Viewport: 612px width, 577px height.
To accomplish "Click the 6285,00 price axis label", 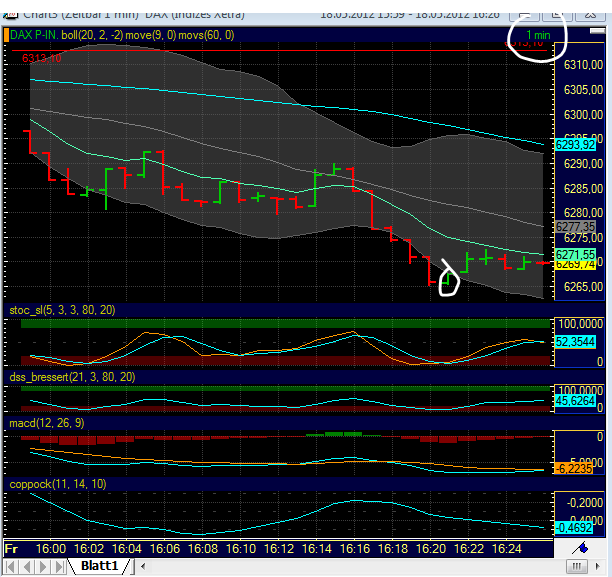I will click(583, 189).
